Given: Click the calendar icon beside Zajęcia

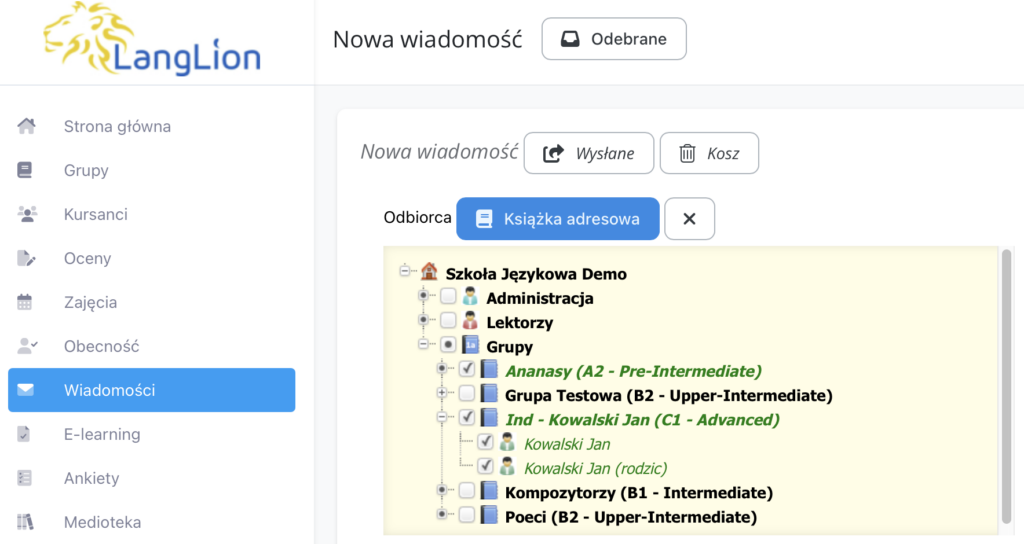Looking at the screenshot, I should (26, 302).
